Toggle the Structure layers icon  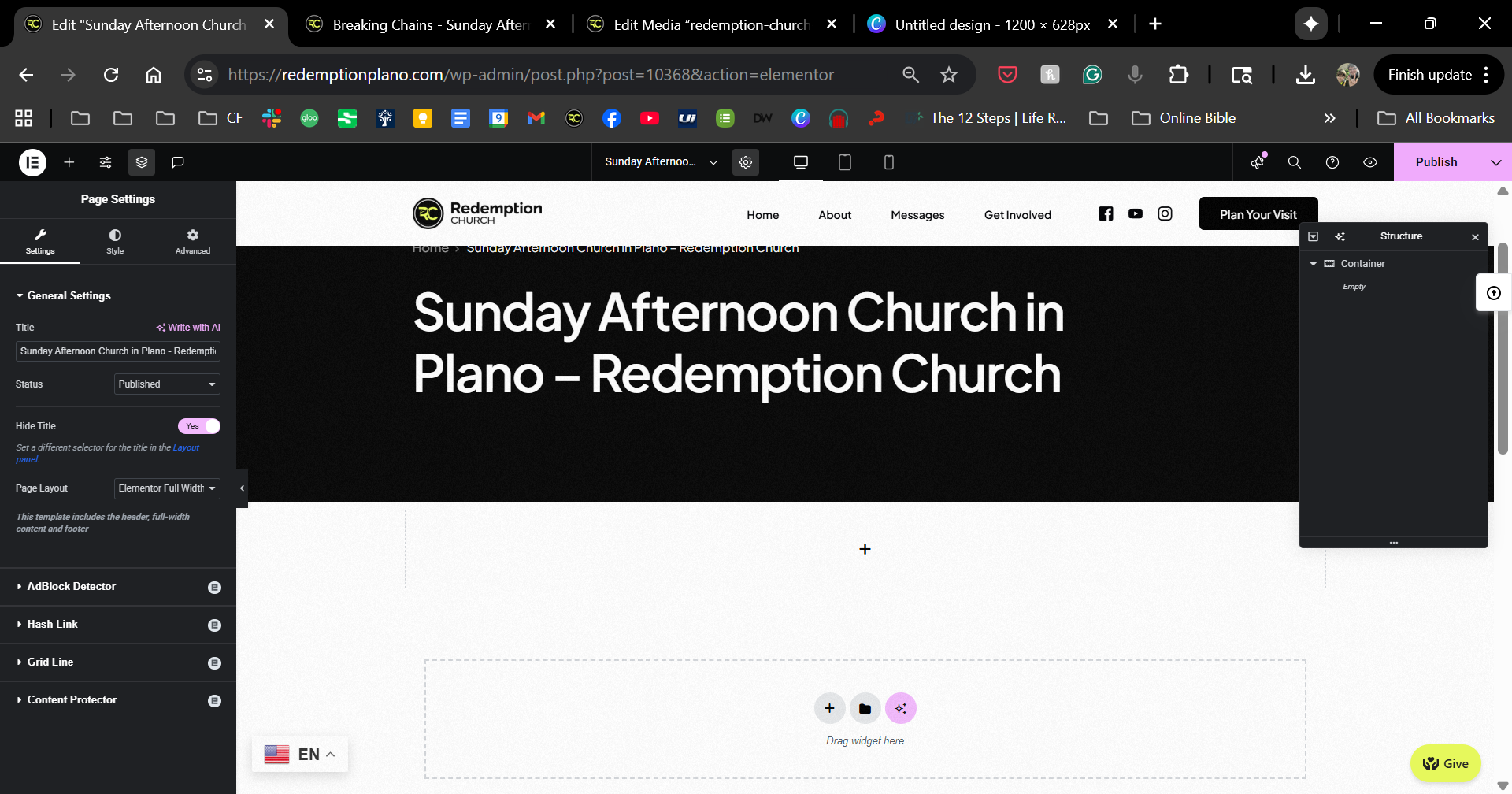pos(142,162)
